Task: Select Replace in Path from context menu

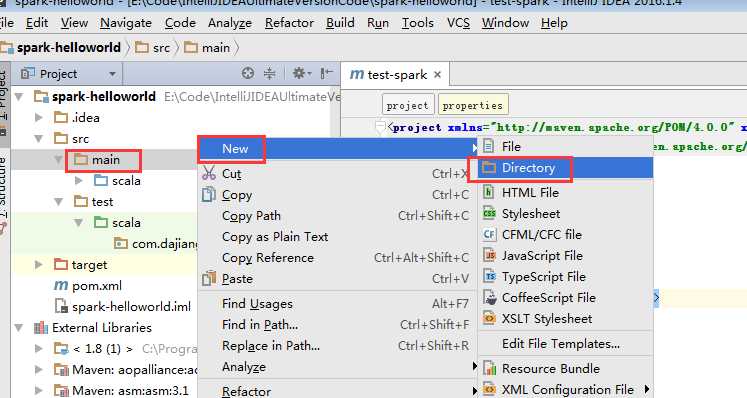Action: [x=337, y=346]
